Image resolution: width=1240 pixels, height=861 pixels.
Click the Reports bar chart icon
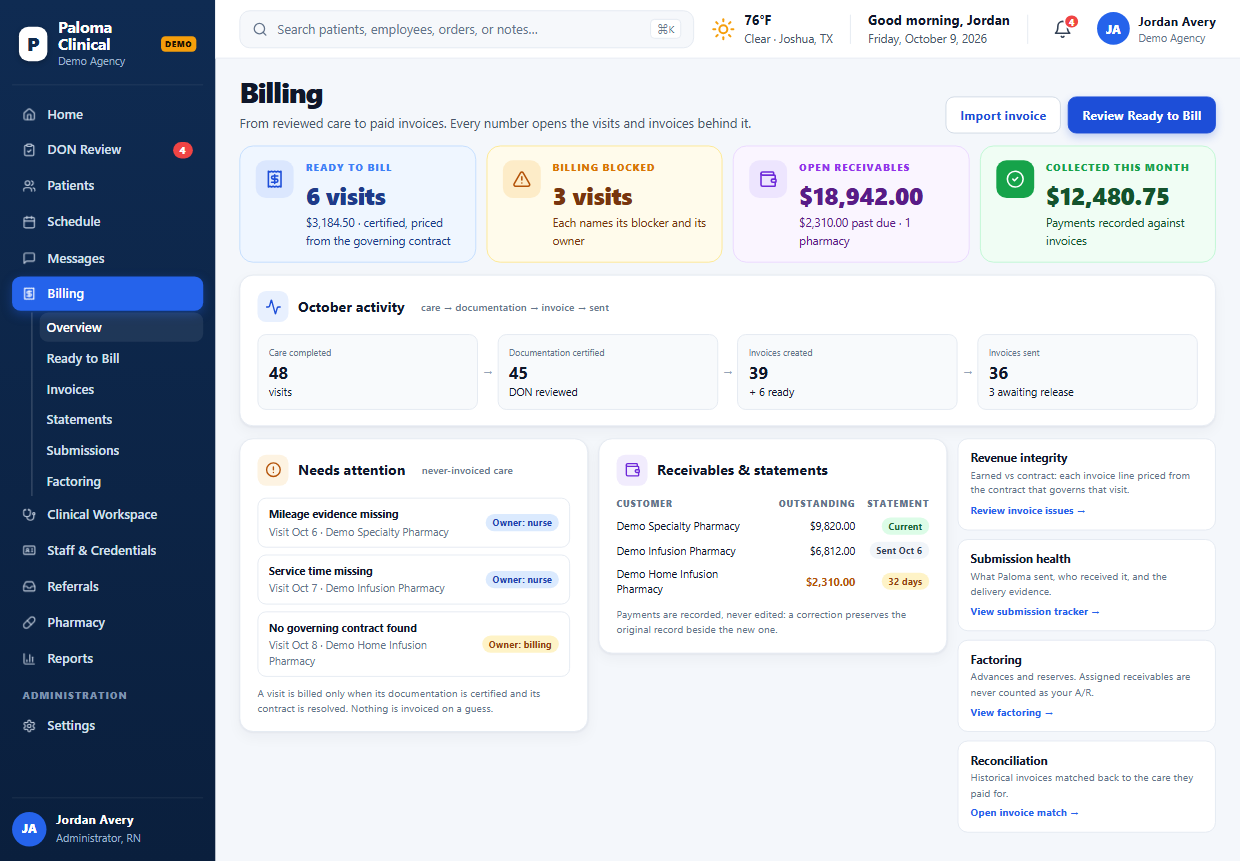(x=29, y=659)
